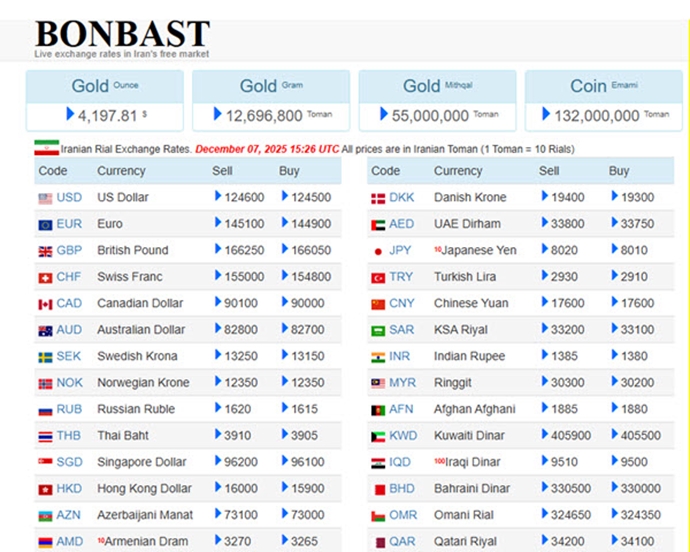Click the Kuwait flag next to KWD
Image resolution: width=690 pixels, height=552 pixels.
pos(378,437)
